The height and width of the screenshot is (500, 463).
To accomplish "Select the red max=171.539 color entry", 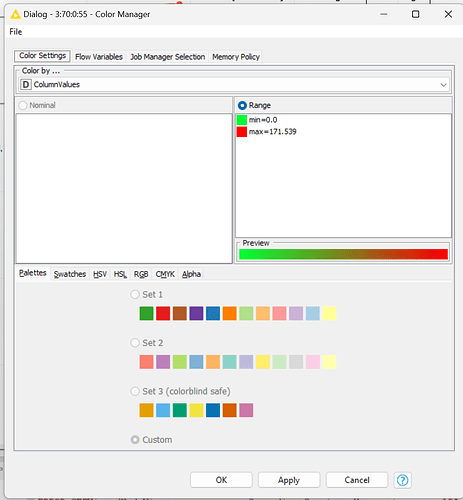I will click(x=267, y=132).
